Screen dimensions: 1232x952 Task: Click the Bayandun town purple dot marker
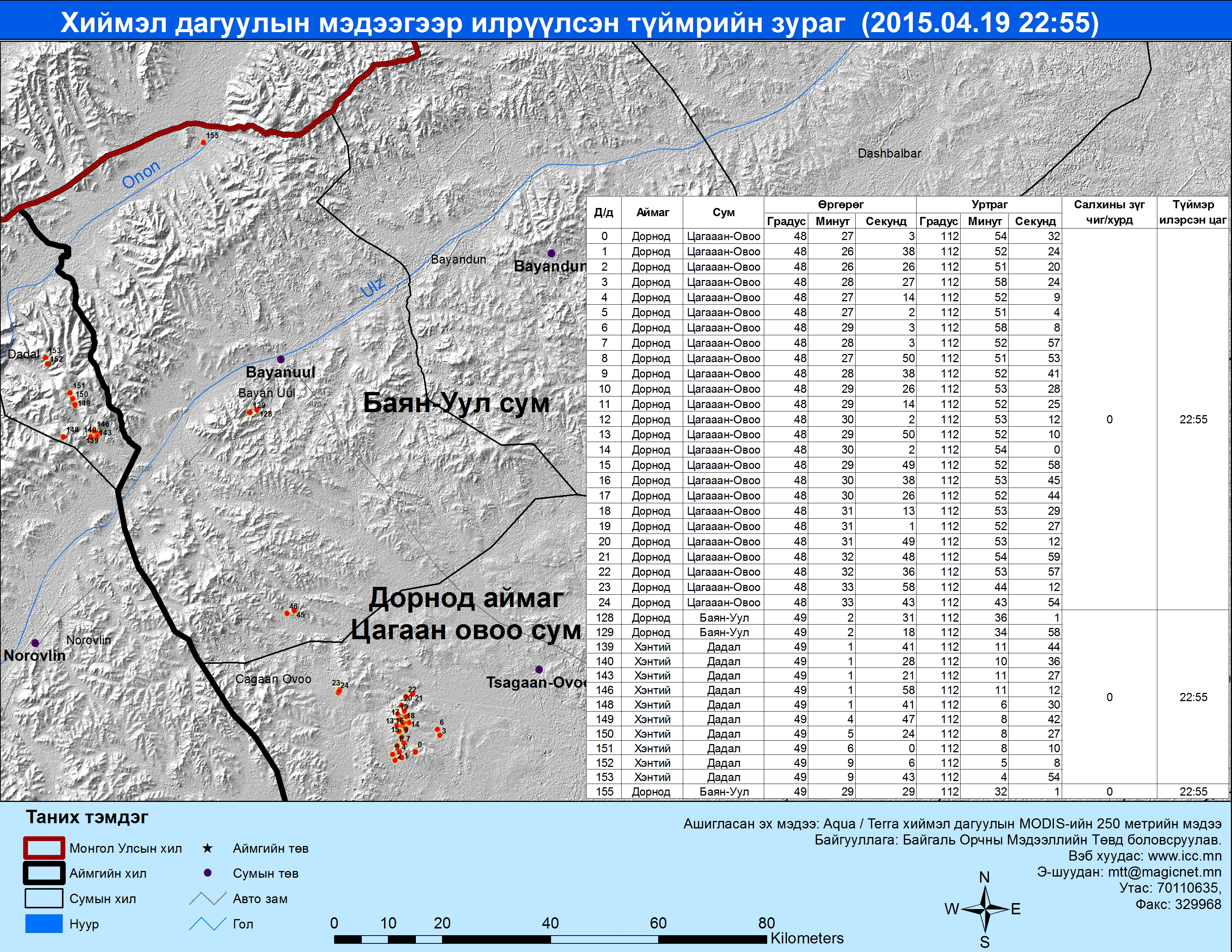(x=551, y=253)
